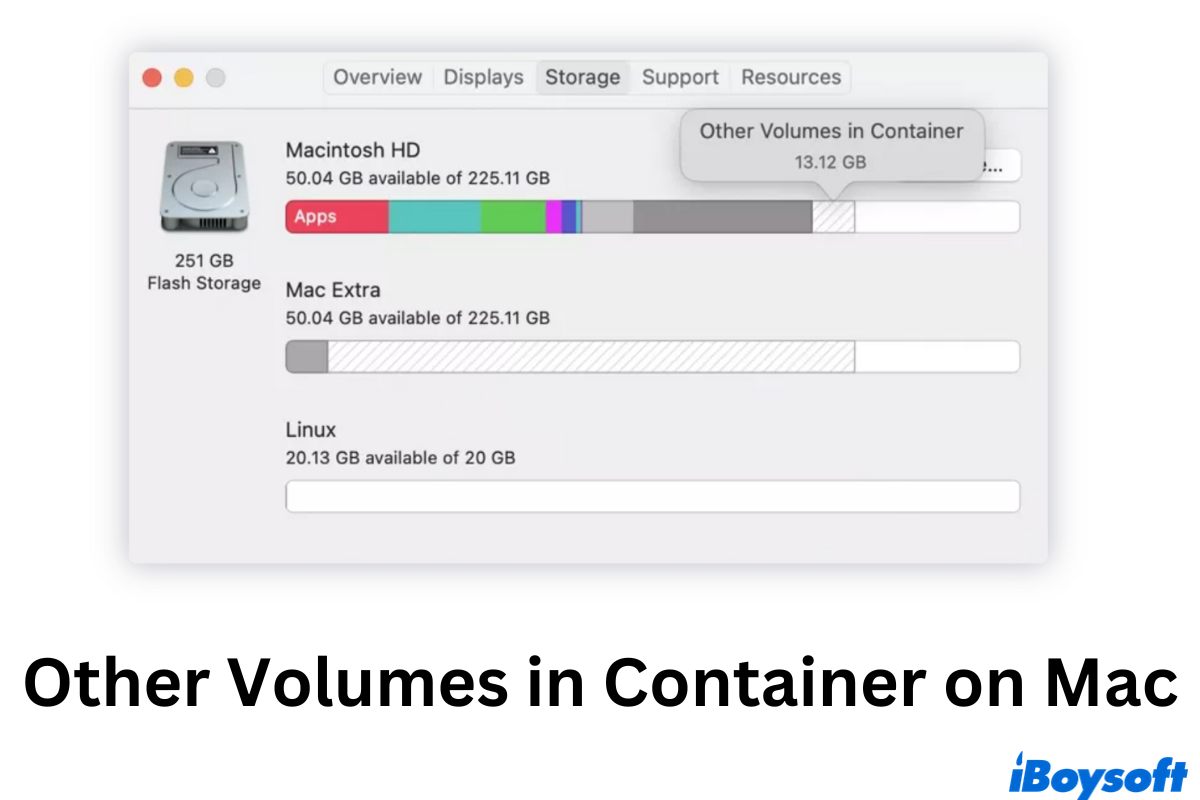
Task: Open the Overview tab
Action: tap(377, 77)
